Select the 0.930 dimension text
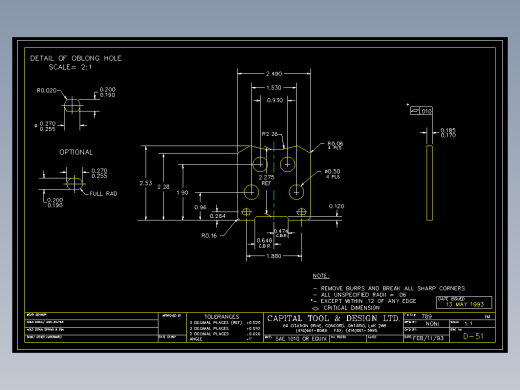The image size is (520, 390). click(x=275, y=100)
